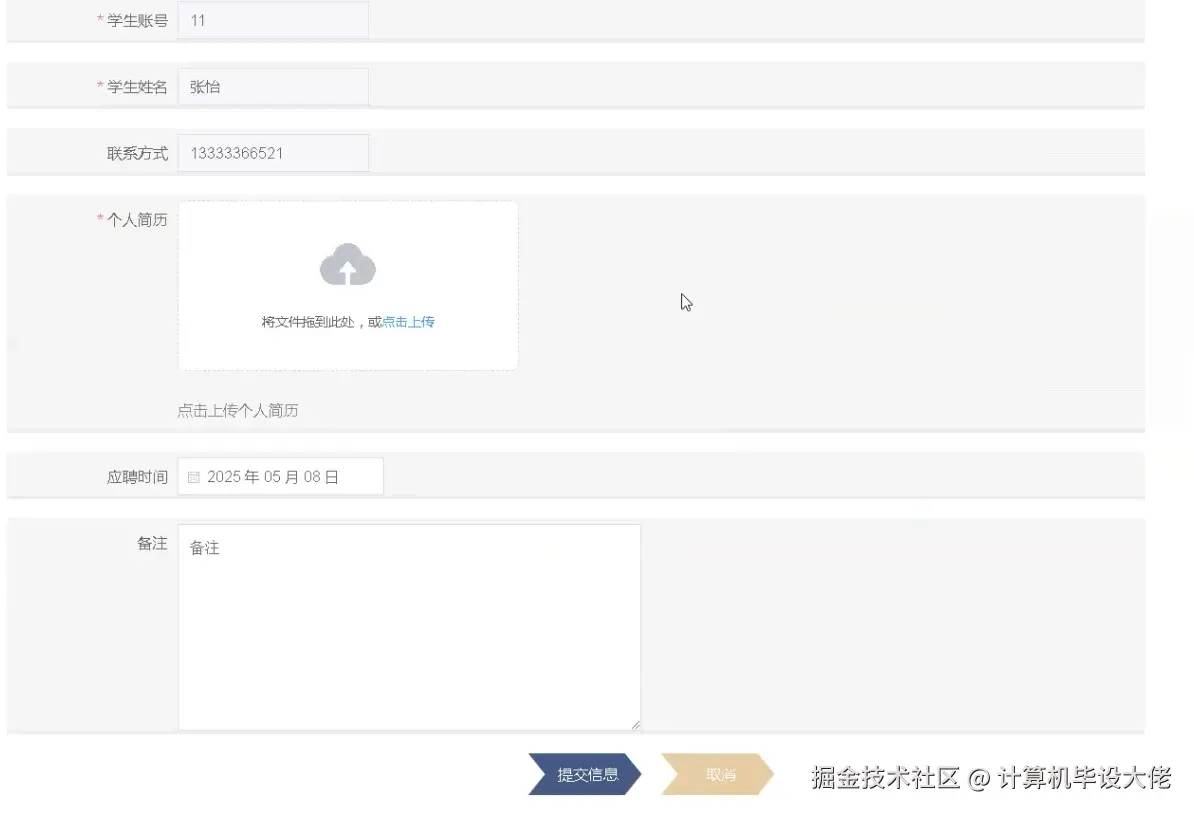Click inside the 学生账号 account field
Viewport: 1194px width, 814px height.
tap(270, 18)
